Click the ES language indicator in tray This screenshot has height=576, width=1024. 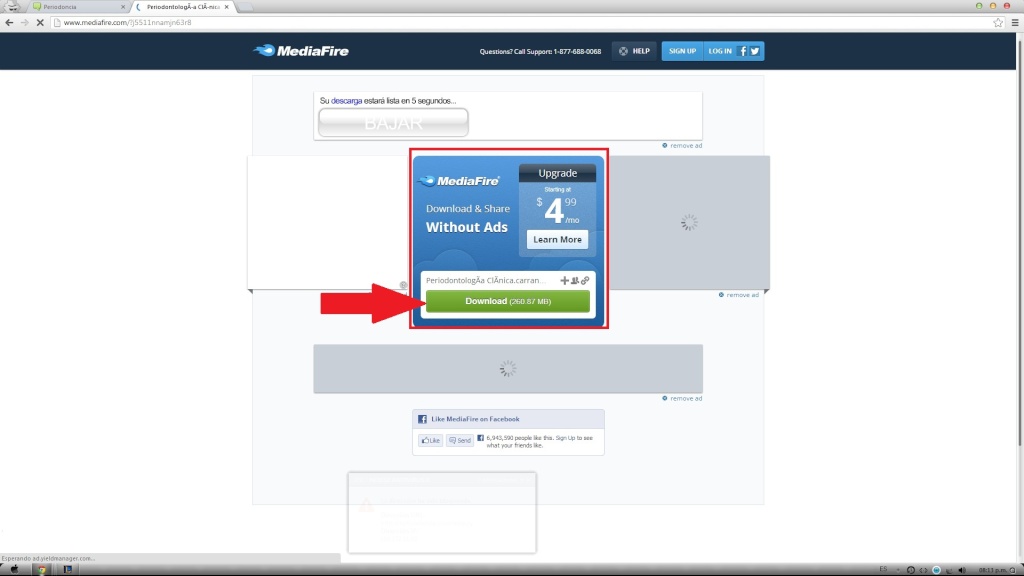tap(884, 569)
